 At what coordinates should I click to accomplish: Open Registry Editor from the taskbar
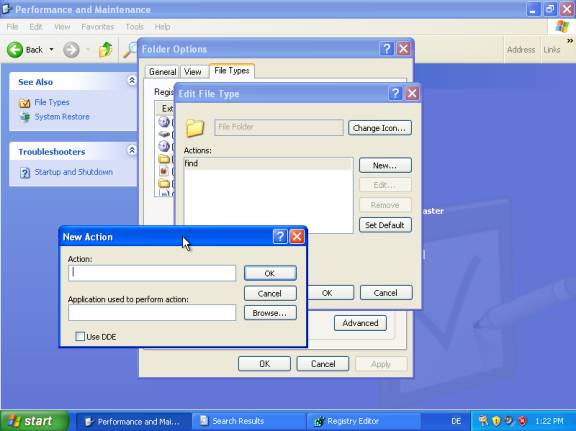363,421
